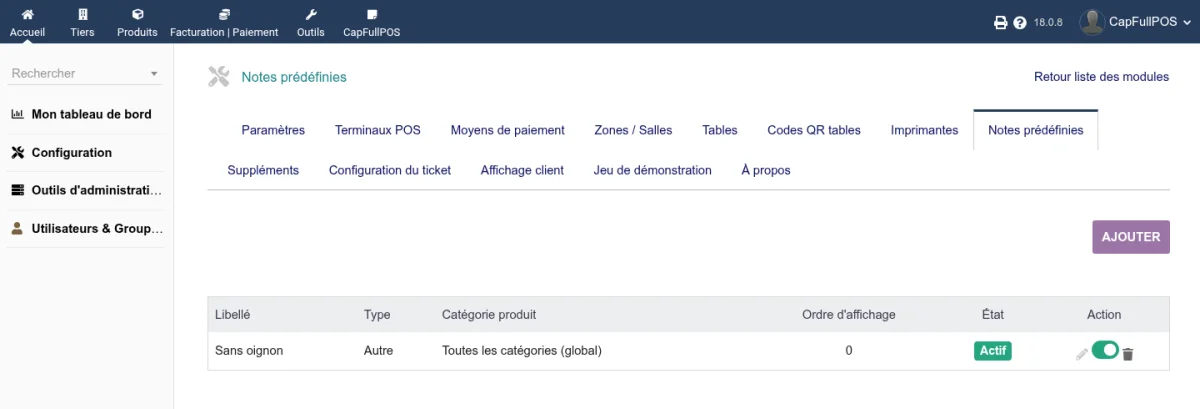The height and width of the screenshot is (409, 1200).
Task: Switch to the Affichage client tab
Action: [522, 170]
